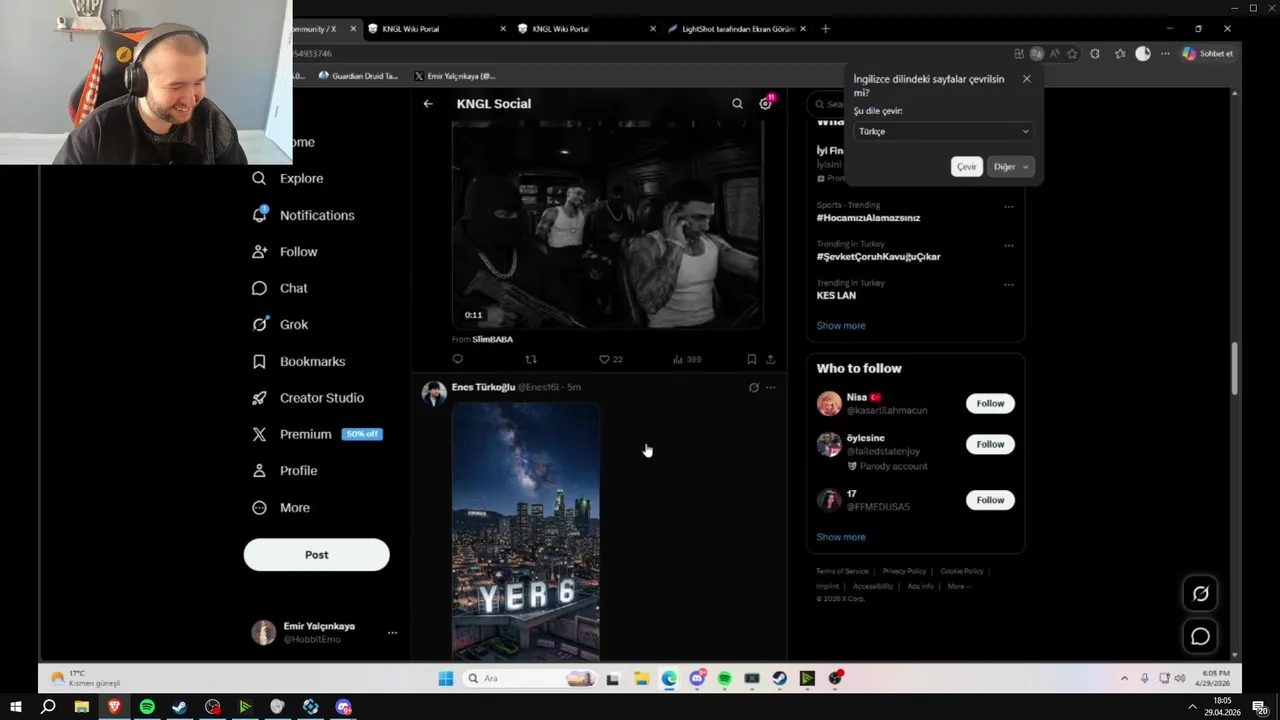Open Explore from the sidebar
The height and width of the screenshot is (720, 1280).
(x=288, y=178)
